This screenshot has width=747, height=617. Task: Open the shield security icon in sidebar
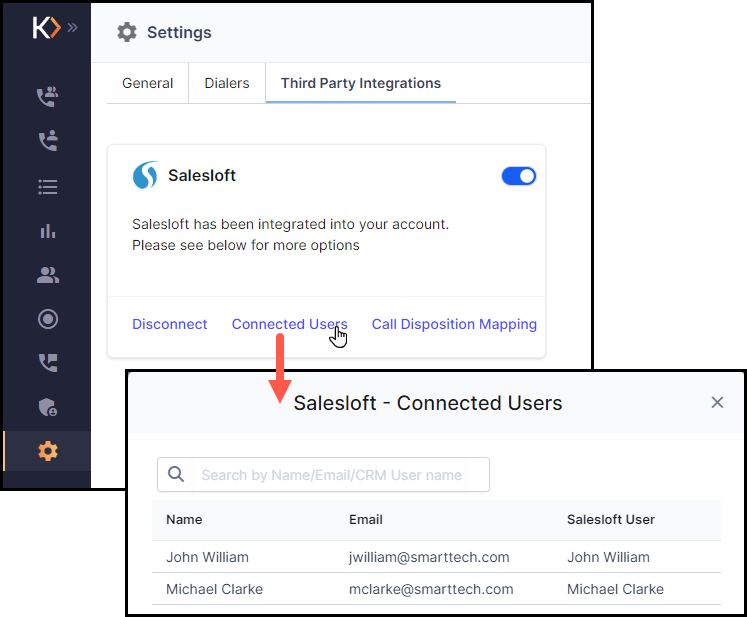click(48, 407)
